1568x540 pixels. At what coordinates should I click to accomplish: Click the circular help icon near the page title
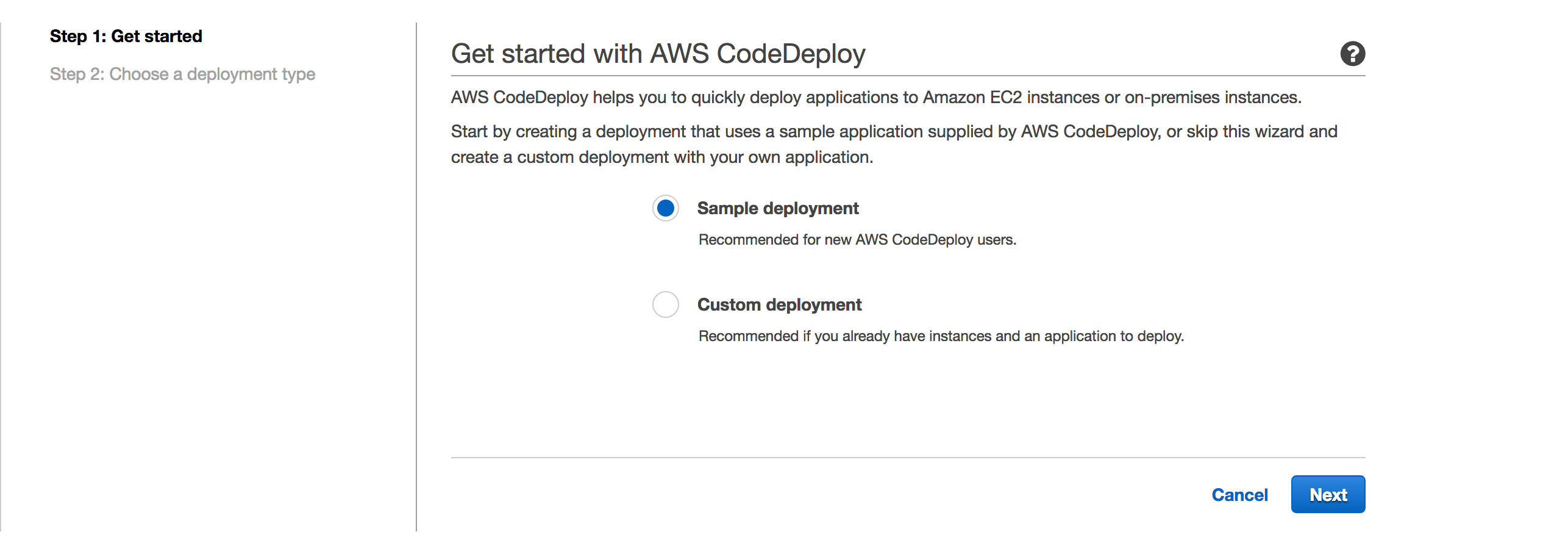1352,54
